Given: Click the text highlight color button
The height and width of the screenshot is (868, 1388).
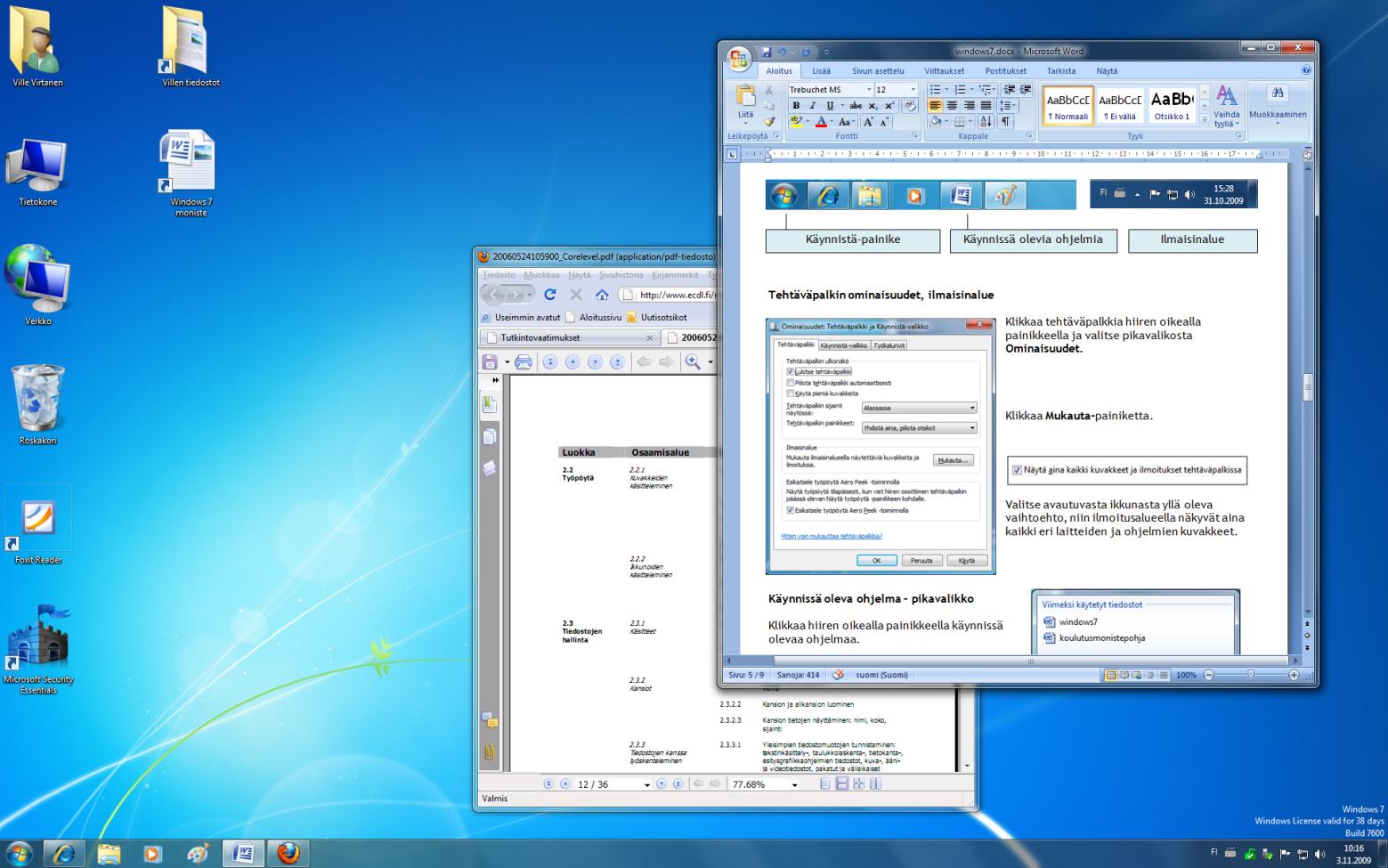Looking at the screenshot, I should 796,122.
